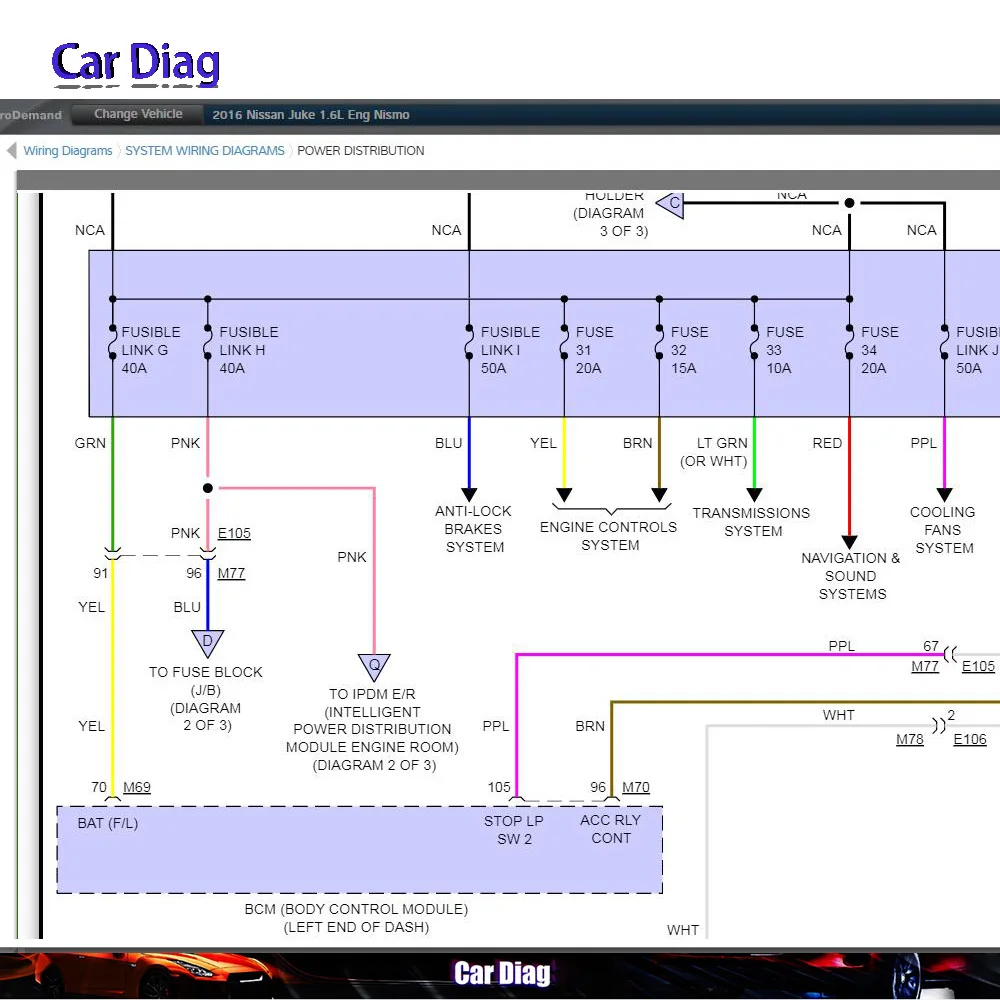1000x1000 pixels.
Task: Open the E105 link beside the pink wire
Action: pos(234,533)
